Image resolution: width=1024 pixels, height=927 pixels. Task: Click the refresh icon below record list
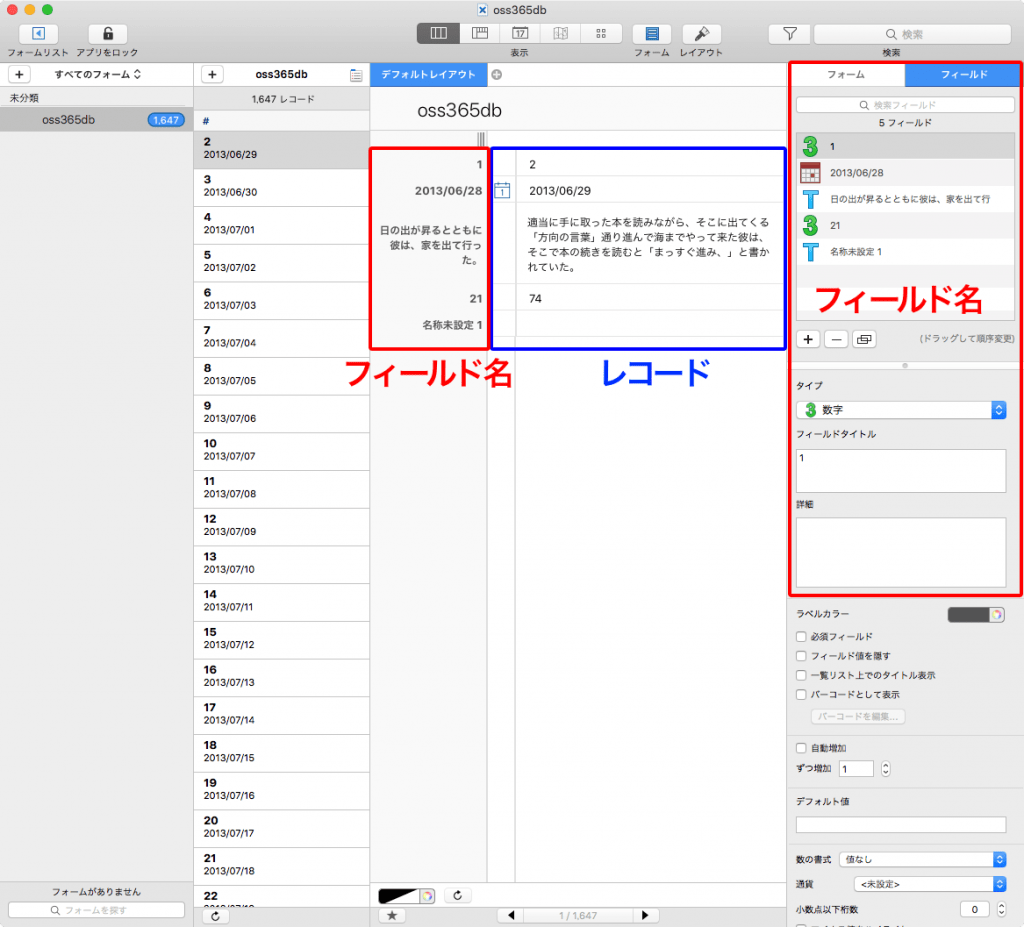[x=216, y=916]
